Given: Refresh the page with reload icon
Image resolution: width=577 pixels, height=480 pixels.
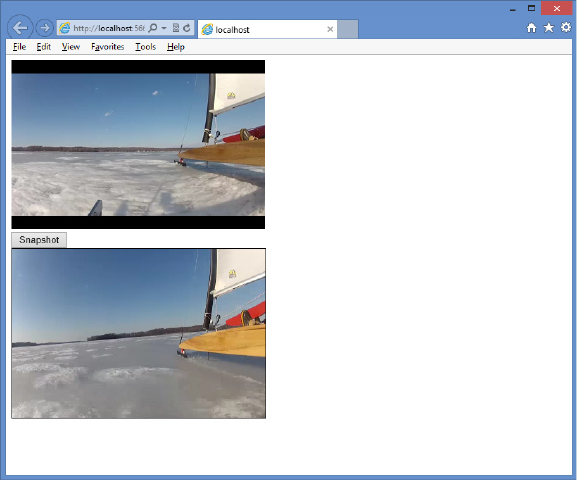Looking at the screenshot, I should (187, 28).
